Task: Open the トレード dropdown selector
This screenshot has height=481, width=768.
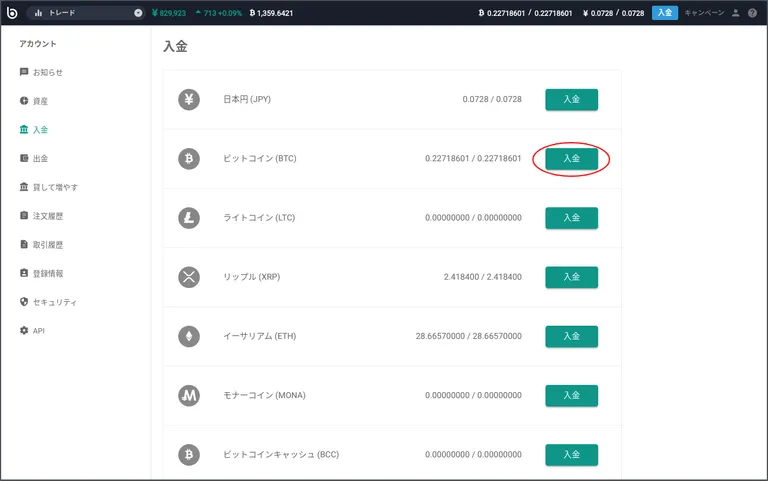Action: click(x=86, y=13)
